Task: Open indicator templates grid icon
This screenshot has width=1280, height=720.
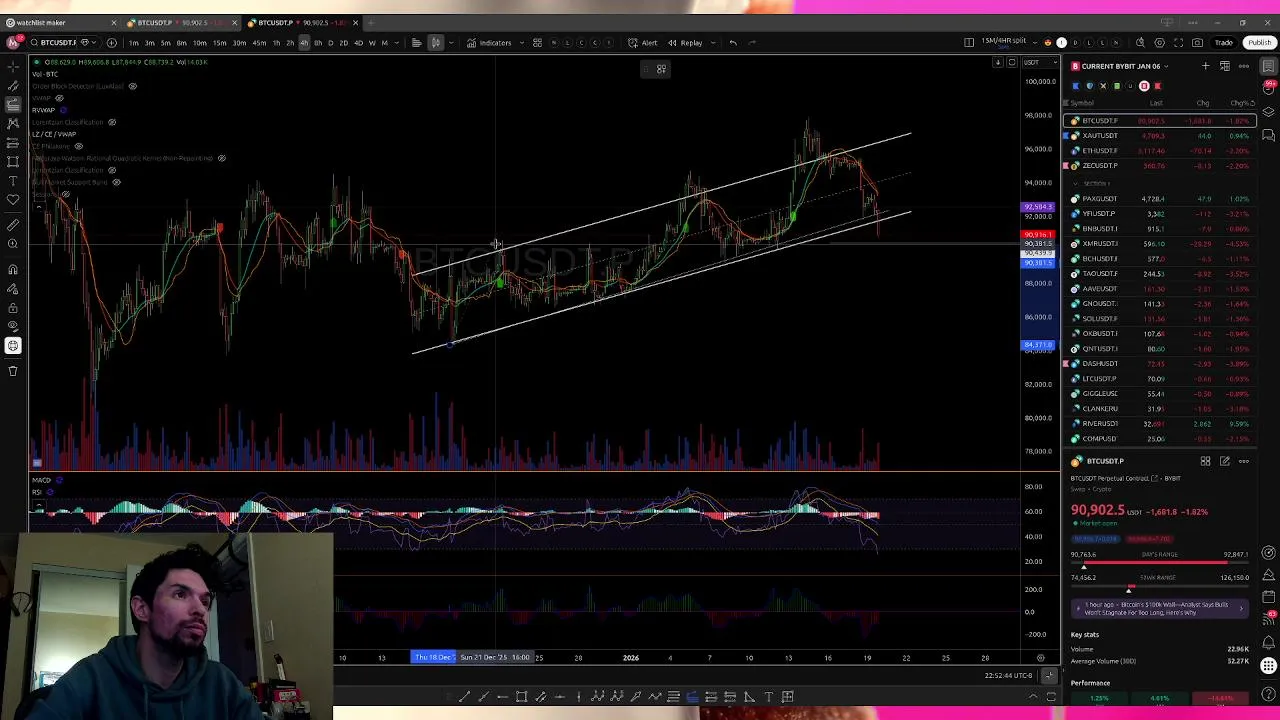Action: 537,43
